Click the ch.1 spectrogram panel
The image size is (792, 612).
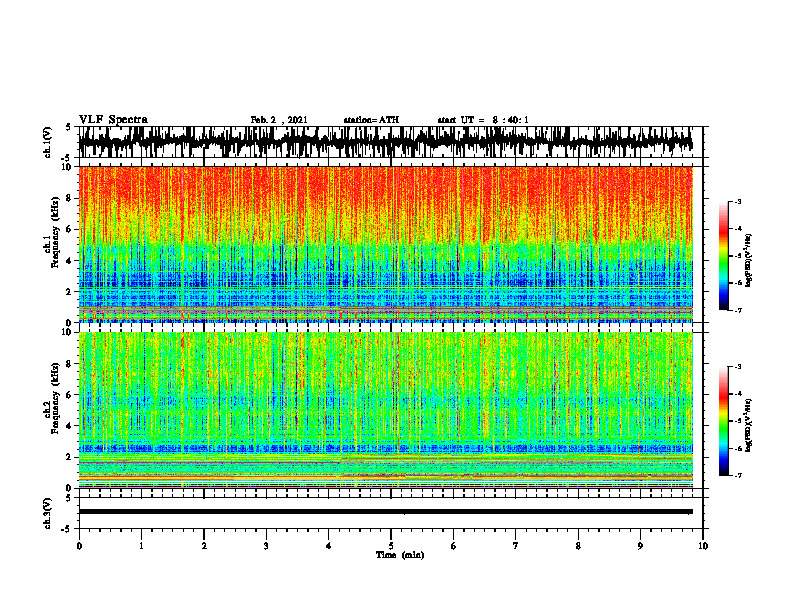(x=385, y=244)
